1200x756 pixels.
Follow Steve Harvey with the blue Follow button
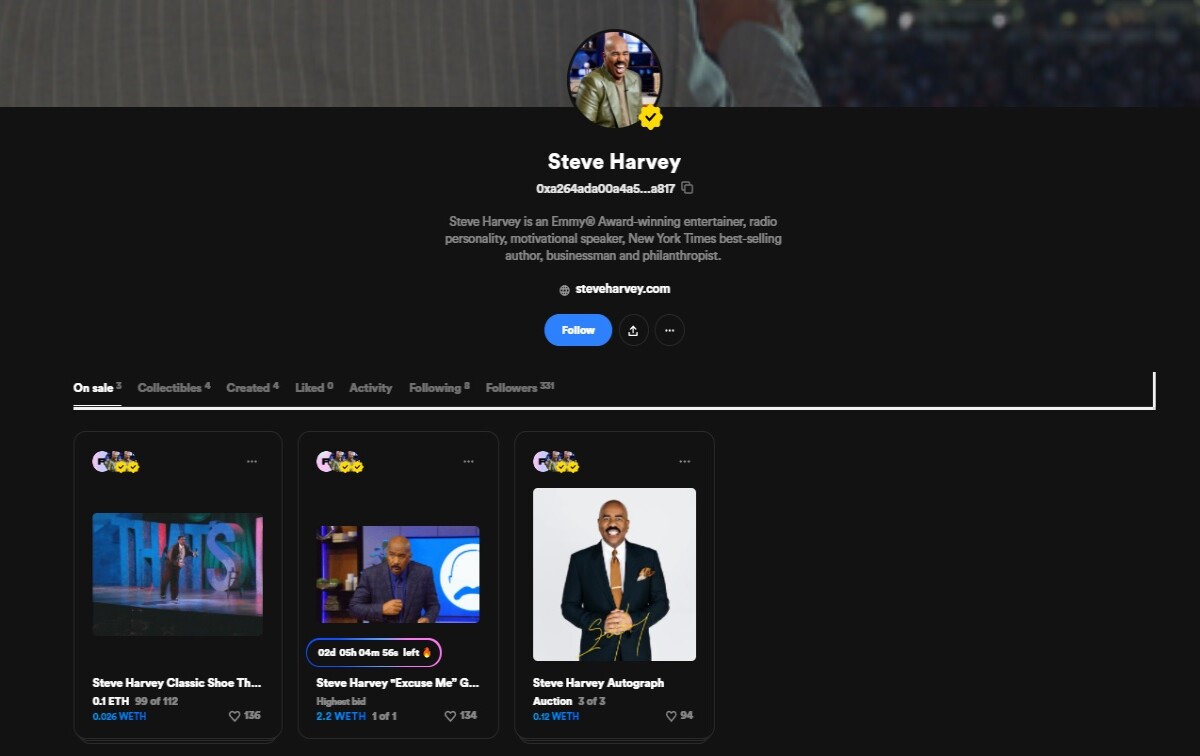[x=578, y=330]
